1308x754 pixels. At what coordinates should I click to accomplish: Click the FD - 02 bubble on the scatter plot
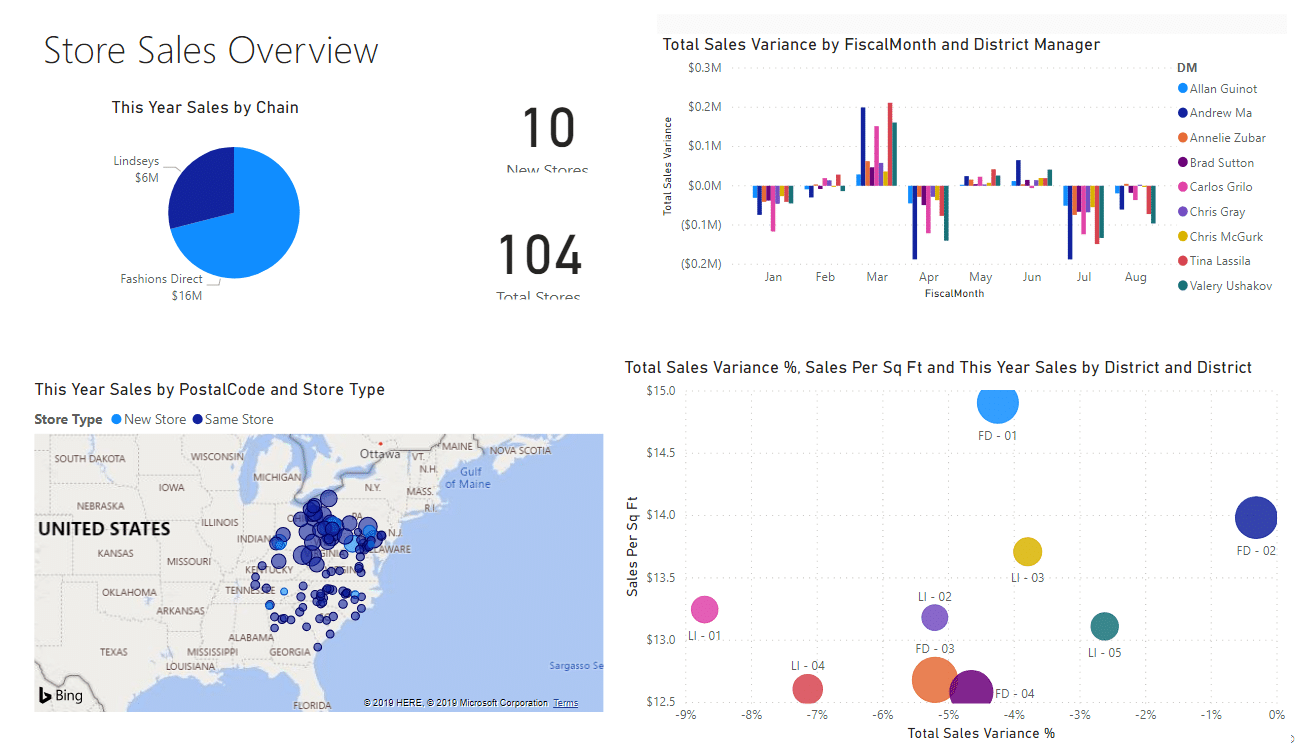1256,517
